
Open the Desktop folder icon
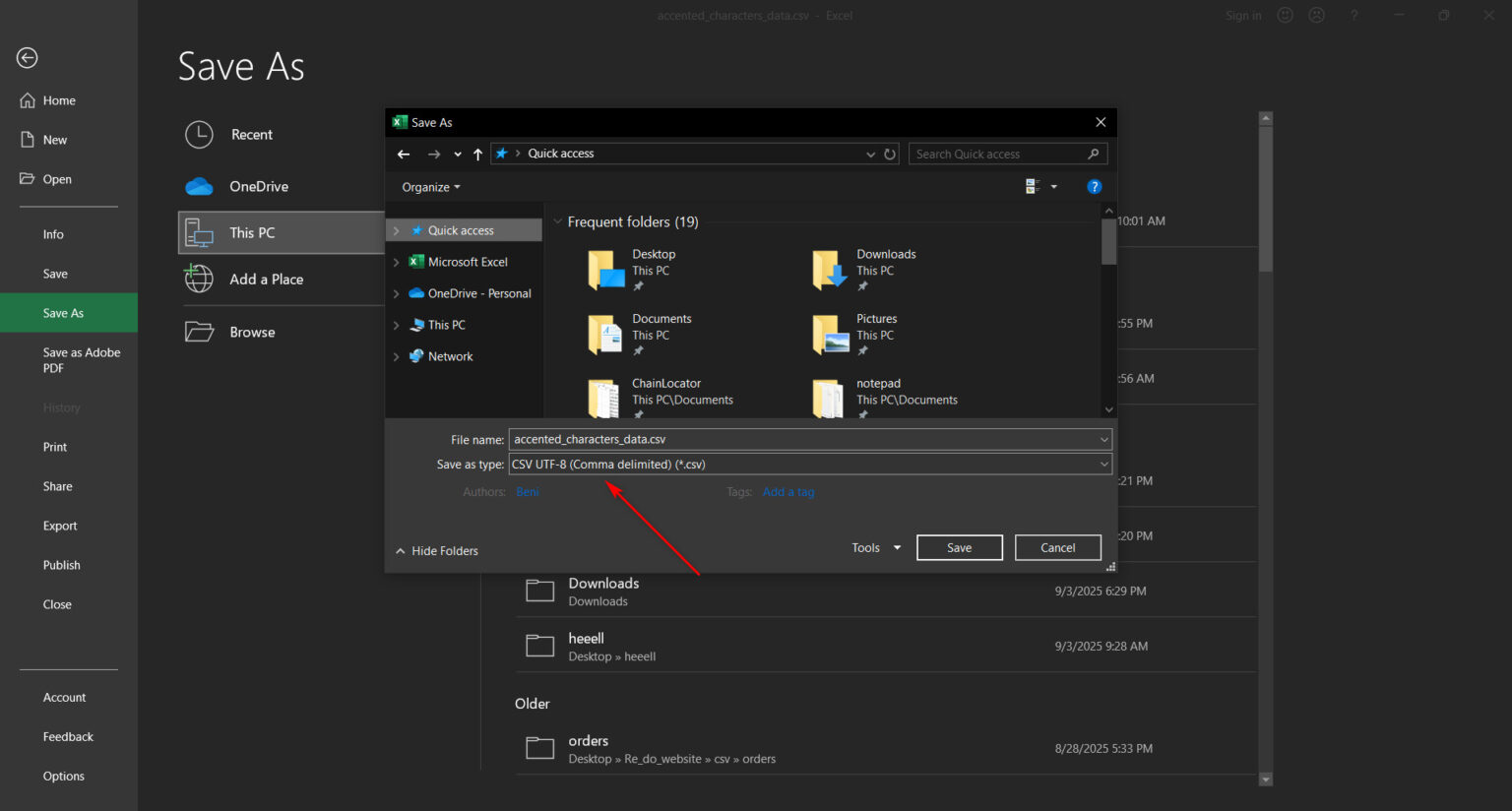pos(606,270)
